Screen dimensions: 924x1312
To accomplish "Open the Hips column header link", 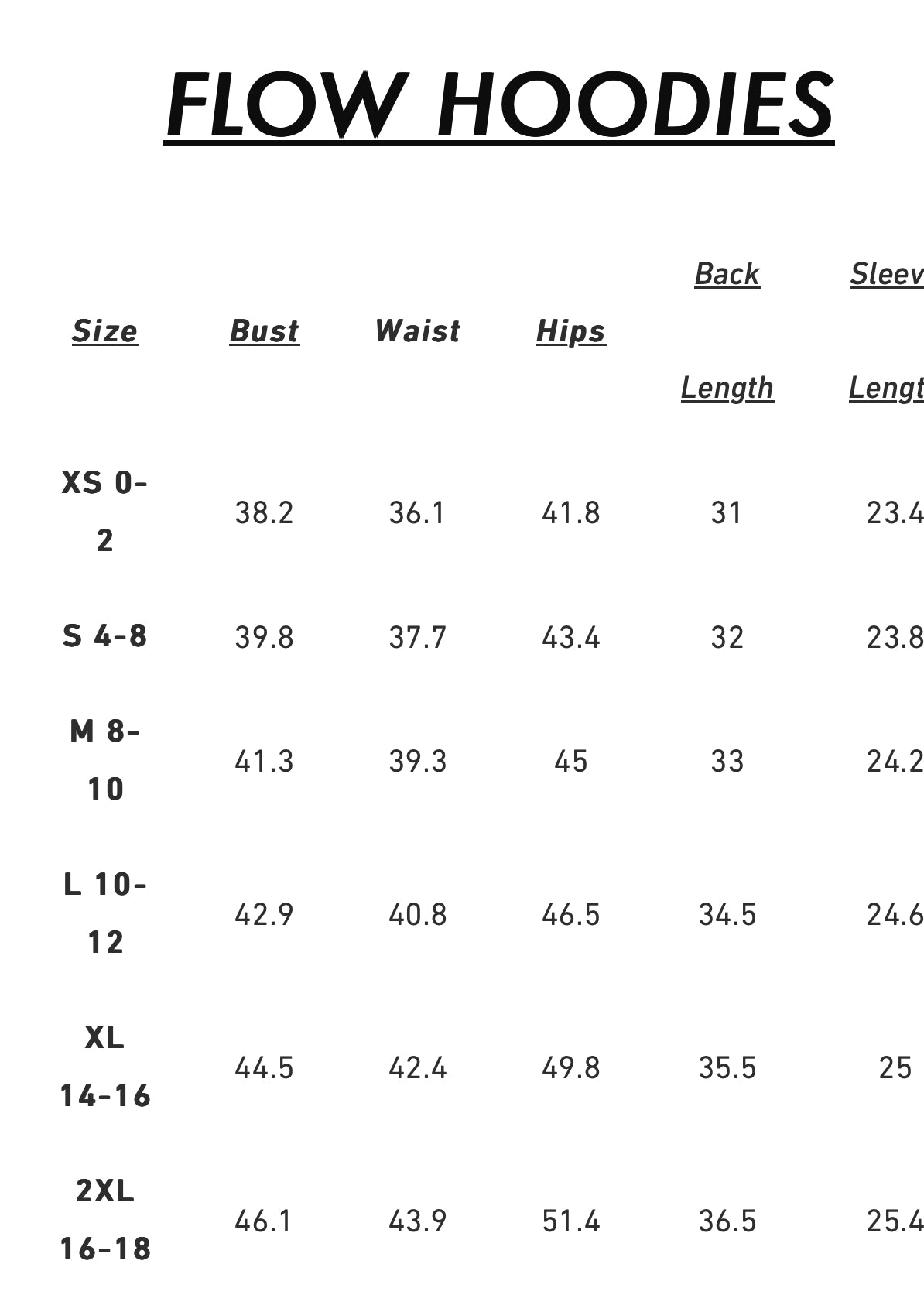I will click(570, 331).
